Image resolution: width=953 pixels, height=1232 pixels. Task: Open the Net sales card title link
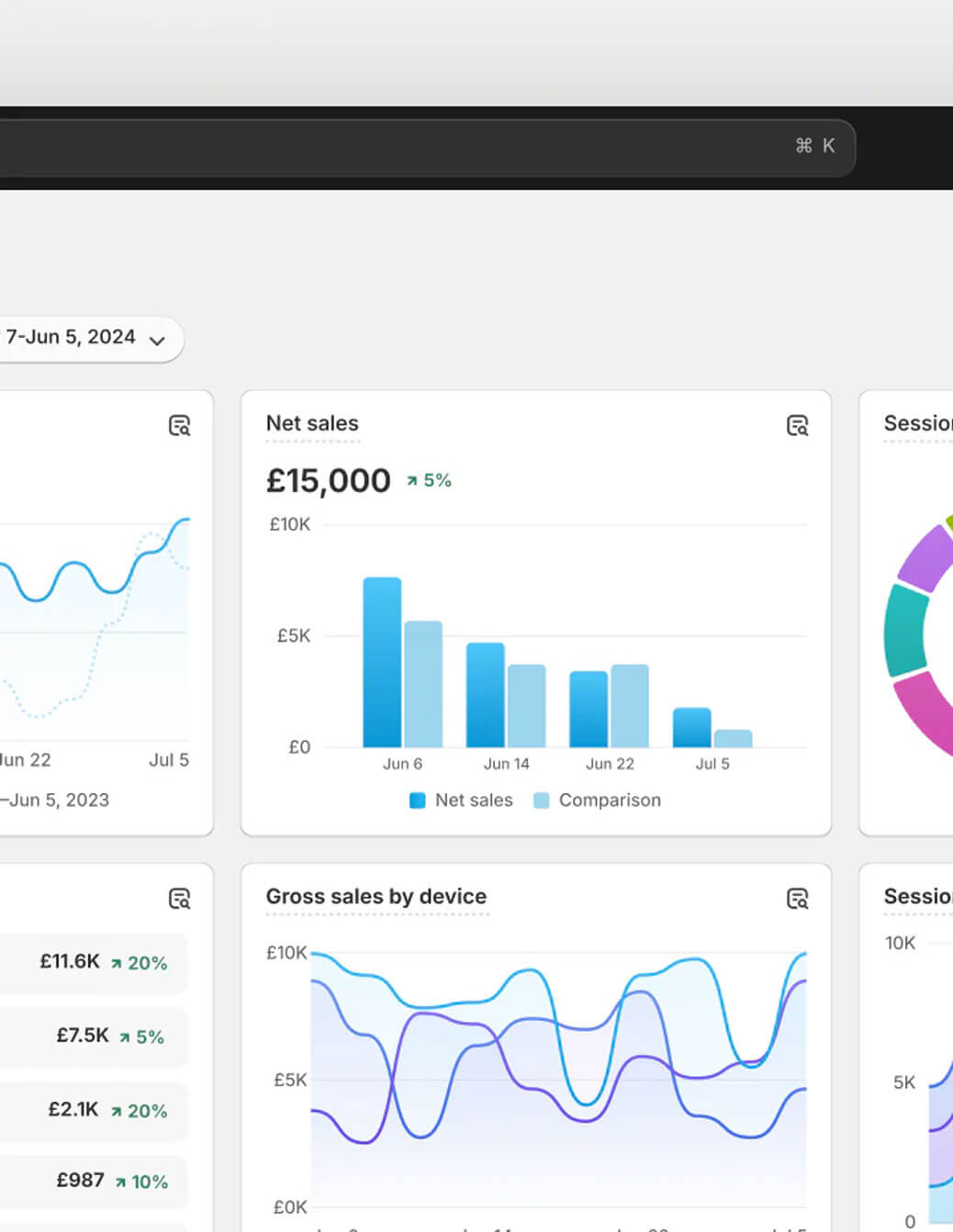coord(312,423)
